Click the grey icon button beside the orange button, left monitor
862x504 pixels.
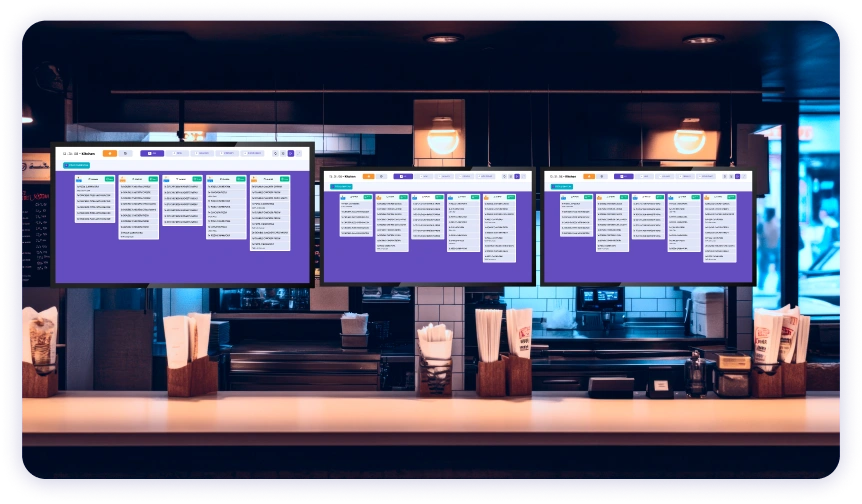coord(125,153)
